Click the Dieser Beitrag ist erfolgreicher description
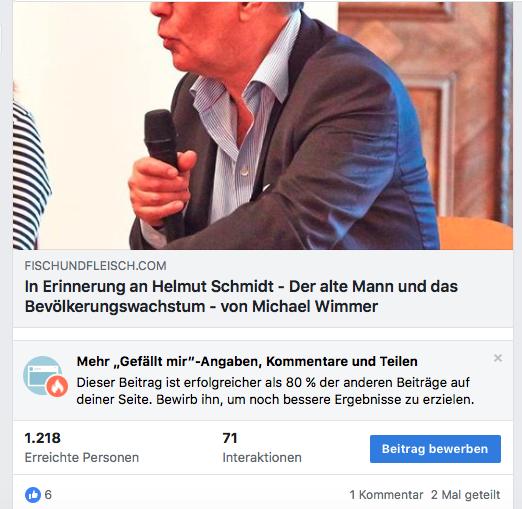 point(275,391)
